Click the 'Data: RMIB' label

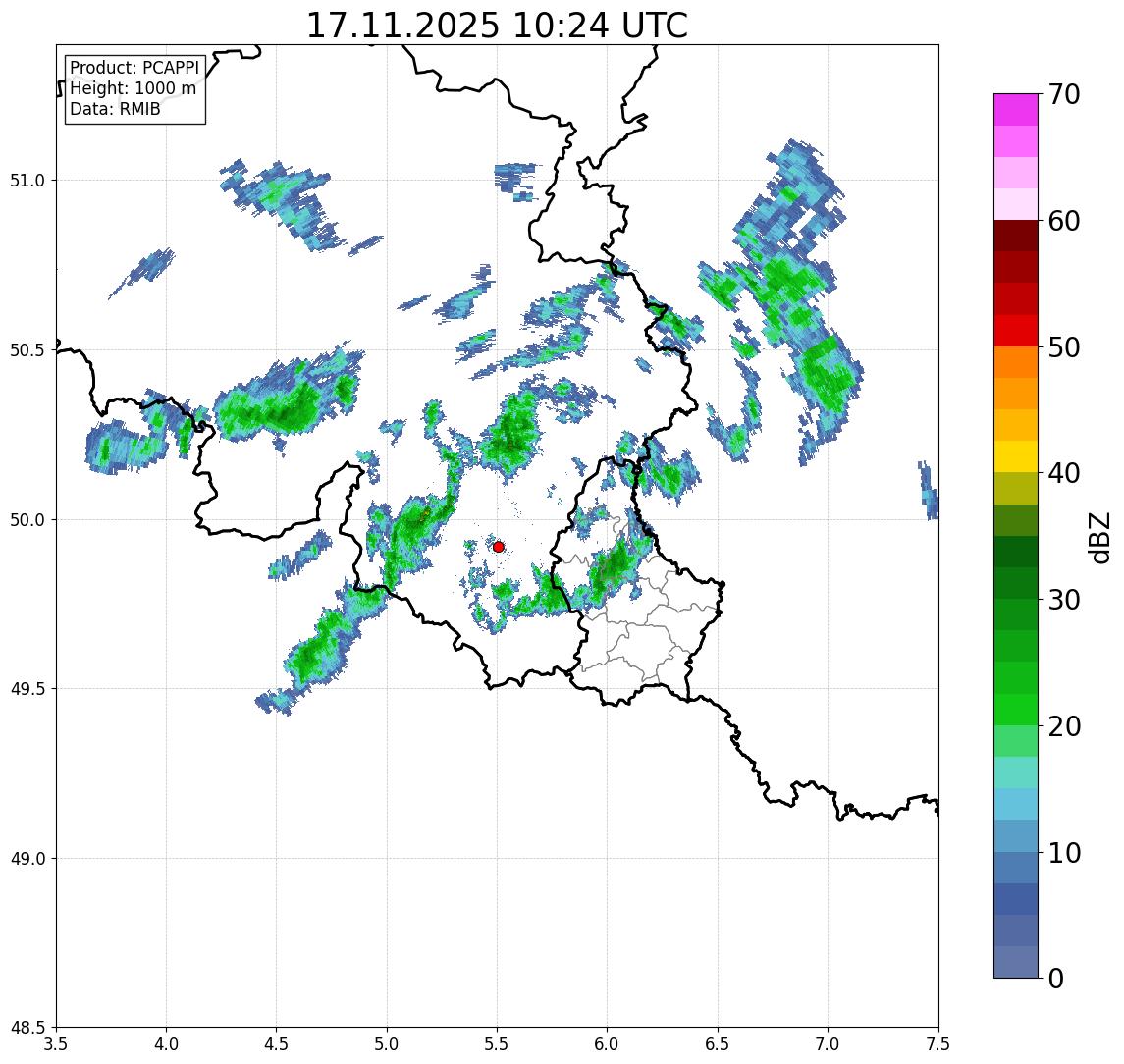click(x=115, y=109)
